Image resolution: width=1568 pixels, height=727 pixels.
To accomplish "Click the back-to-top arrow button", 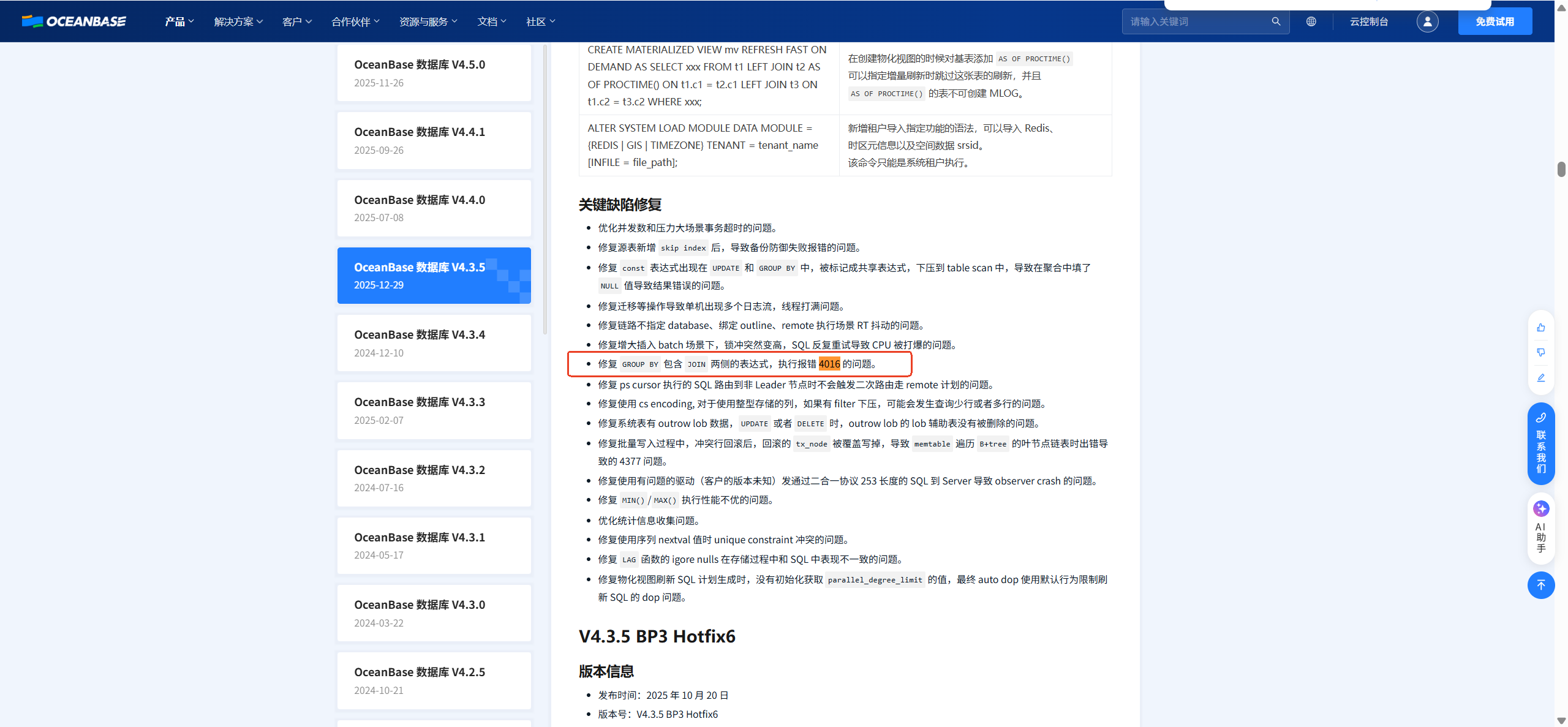I will click(x=1540, y=585).
